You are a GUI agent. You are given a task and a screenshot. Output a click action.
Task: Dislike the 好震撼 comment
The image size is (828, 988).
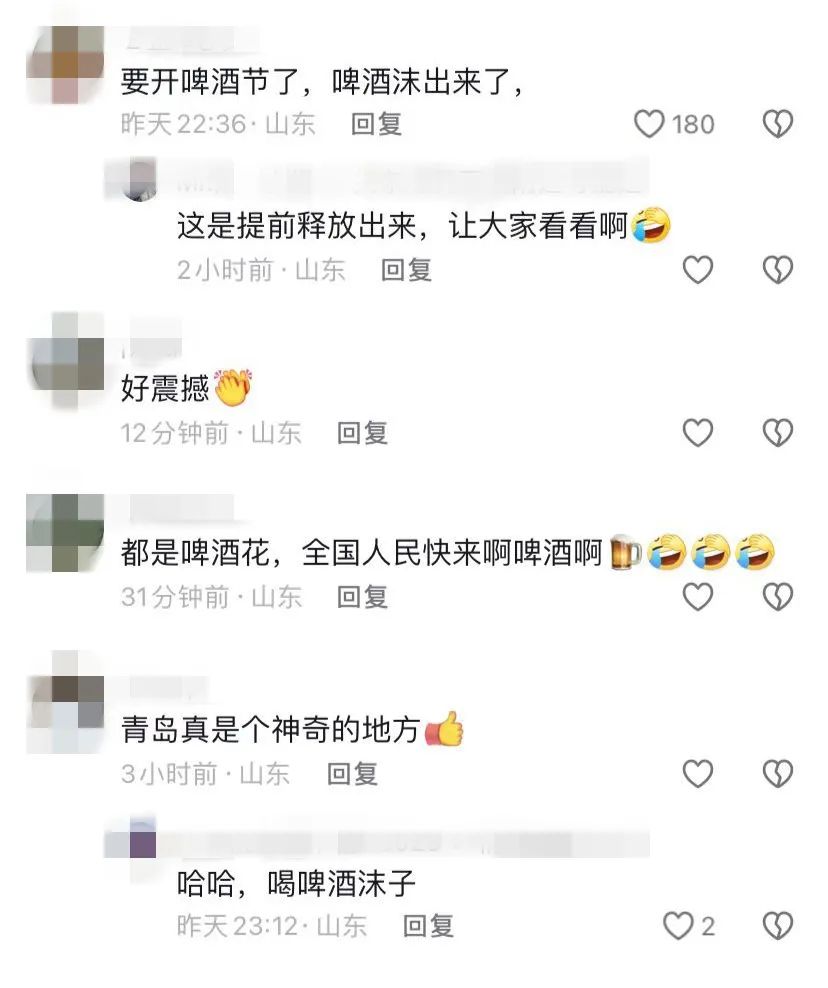tap(778, 434)
